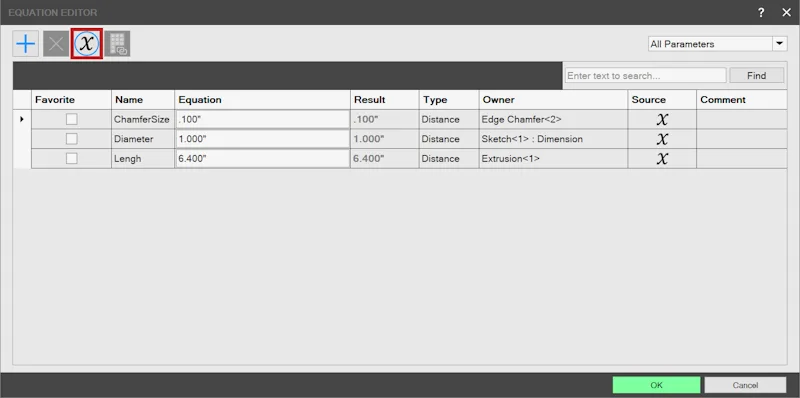Check the Favorite box for Lengh
The image size is (800, 398).
[72, 159]
